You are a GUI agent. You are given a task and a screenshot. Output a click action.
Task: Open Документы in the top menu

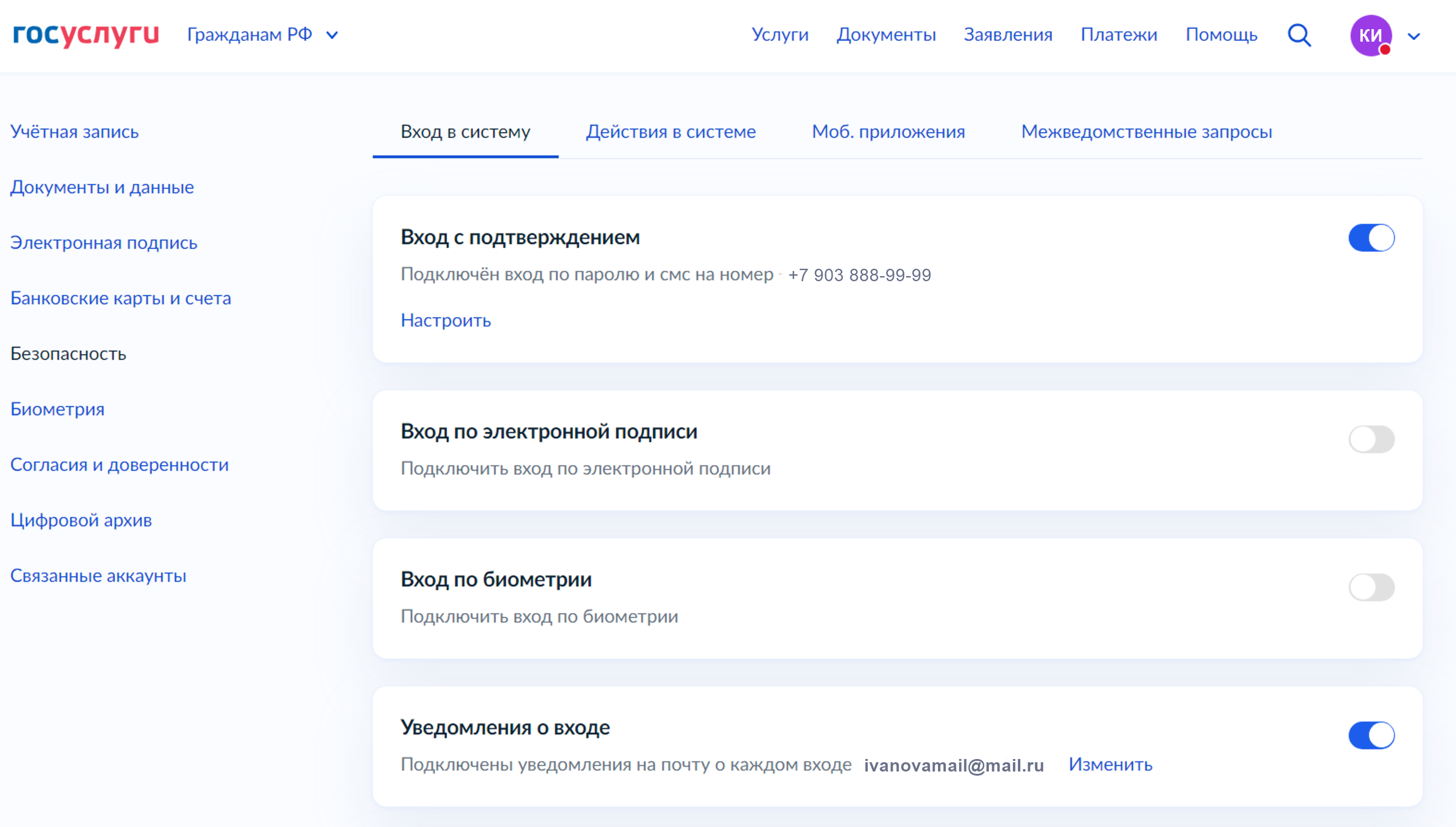[x=886, y=35]
